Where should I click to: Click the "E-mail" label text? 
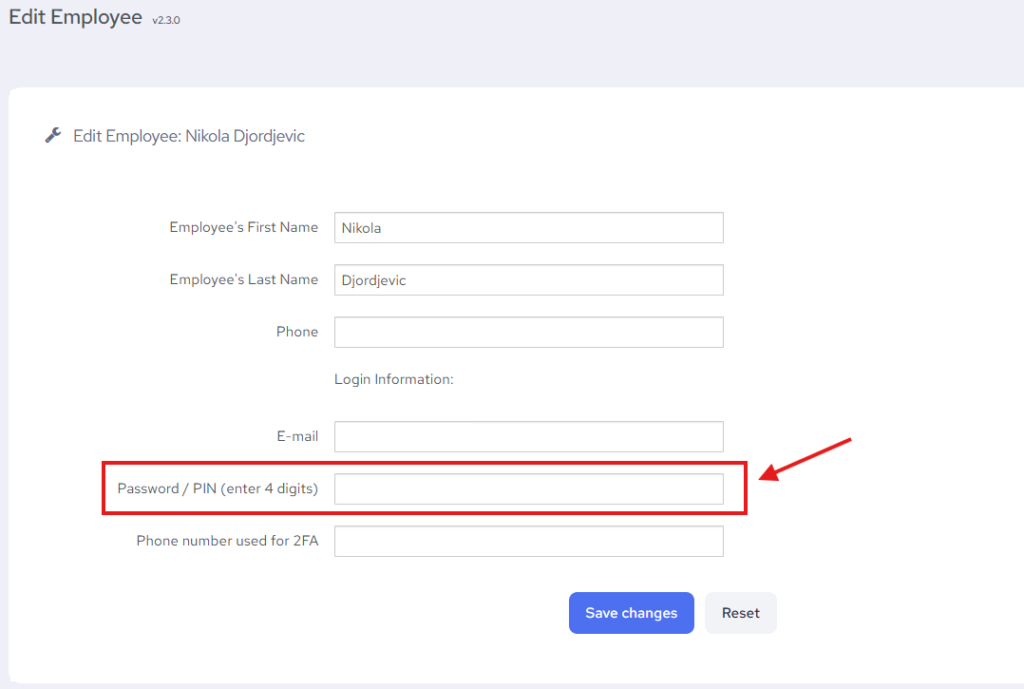[298, 437]
